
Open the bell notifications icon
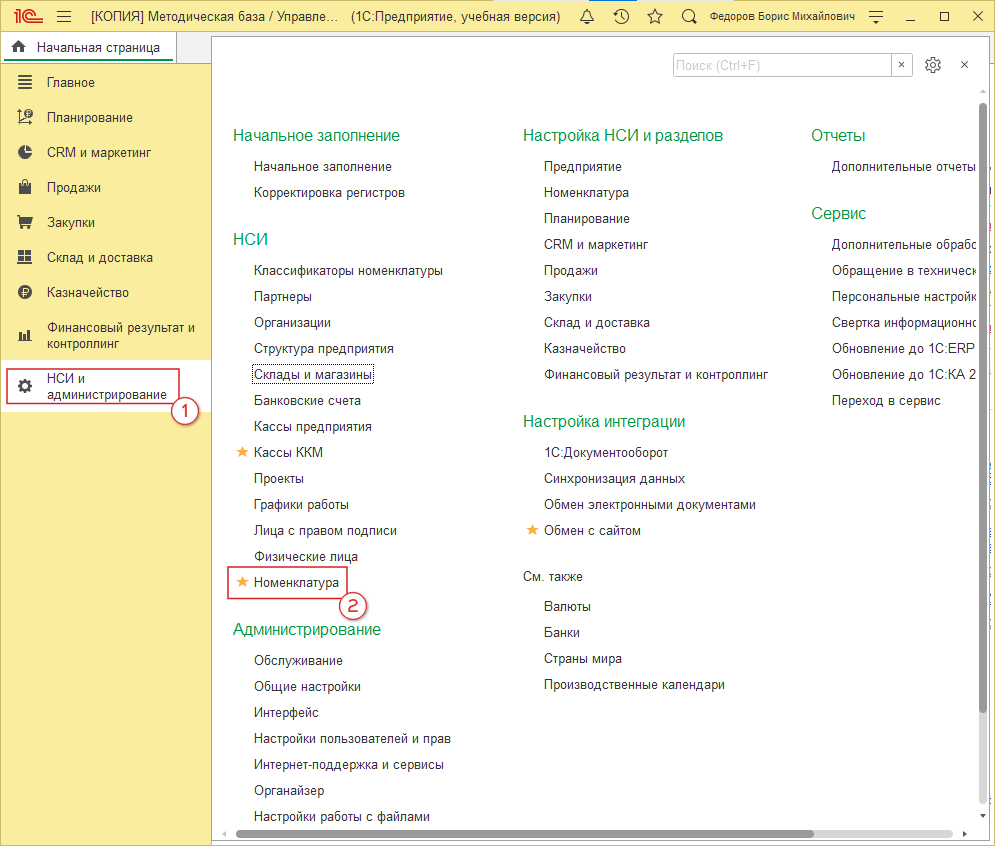(586, 17)
